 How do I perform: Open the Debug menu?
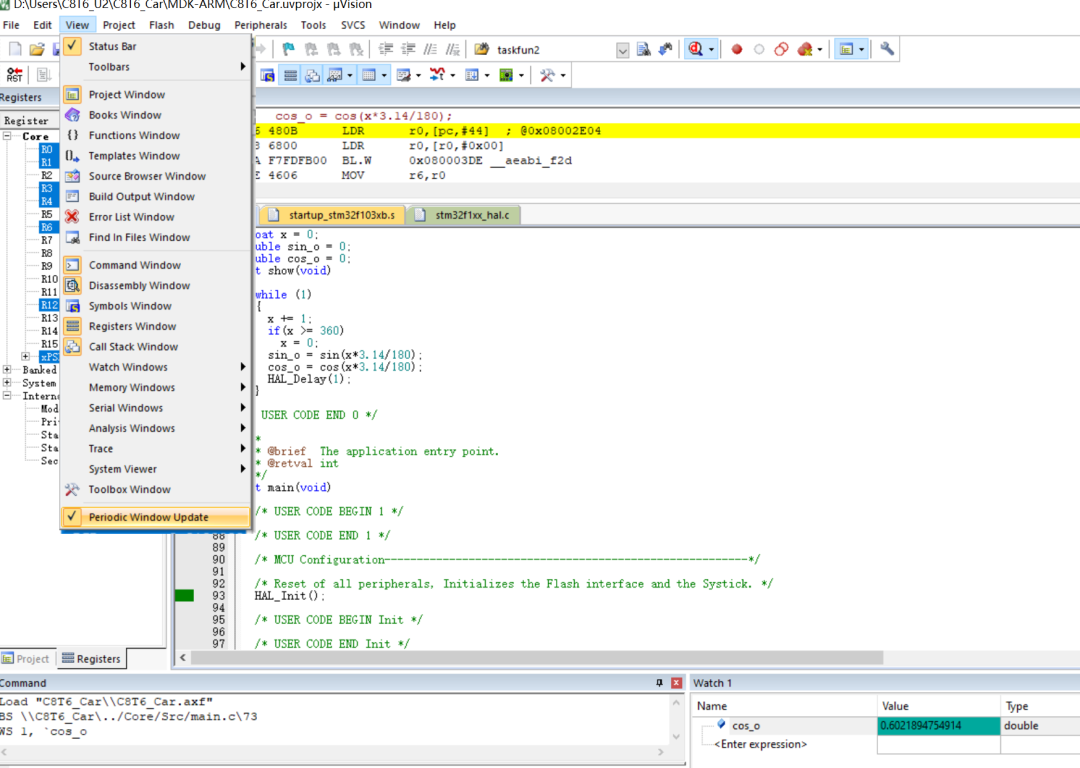pyautogui.click(x=204, y=25)
